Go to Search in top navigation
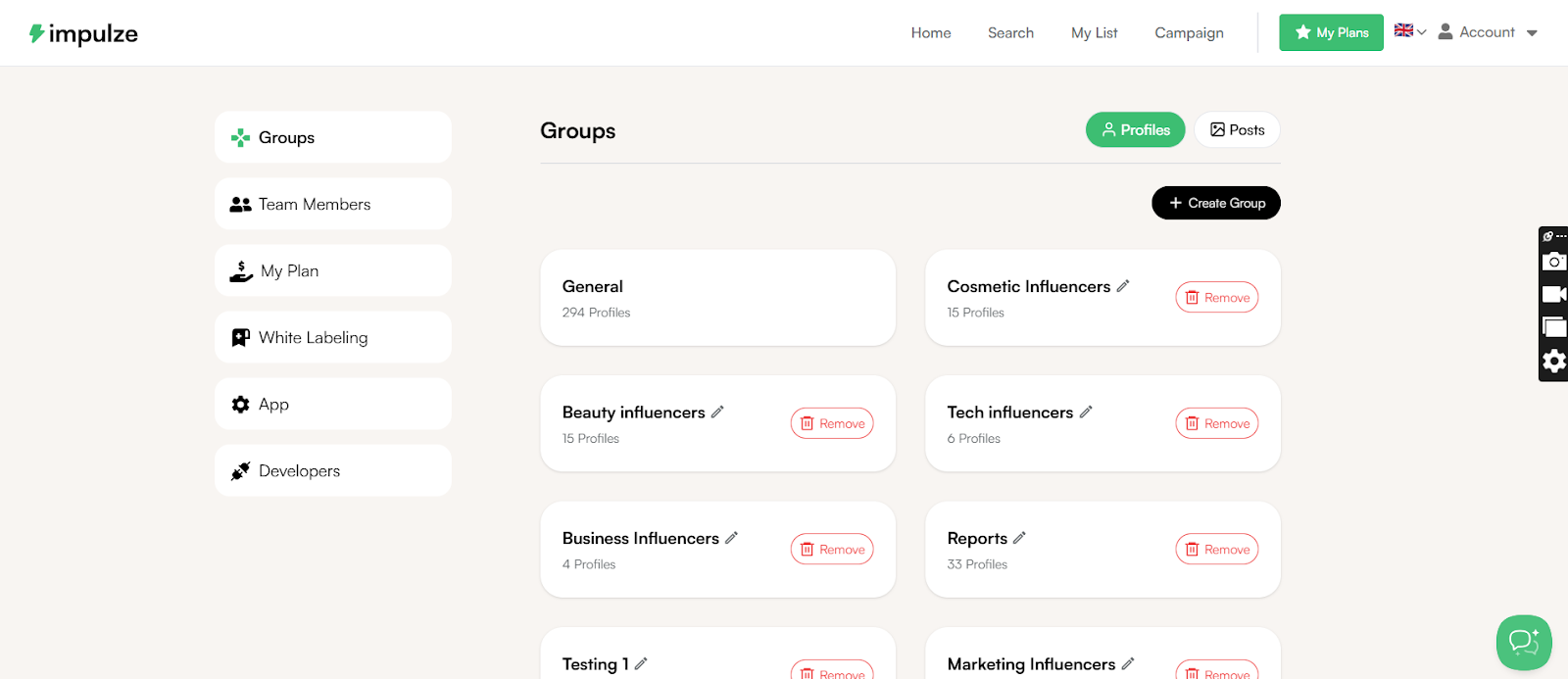This screenshot has height=679, width=1568. coord(1010,32)
